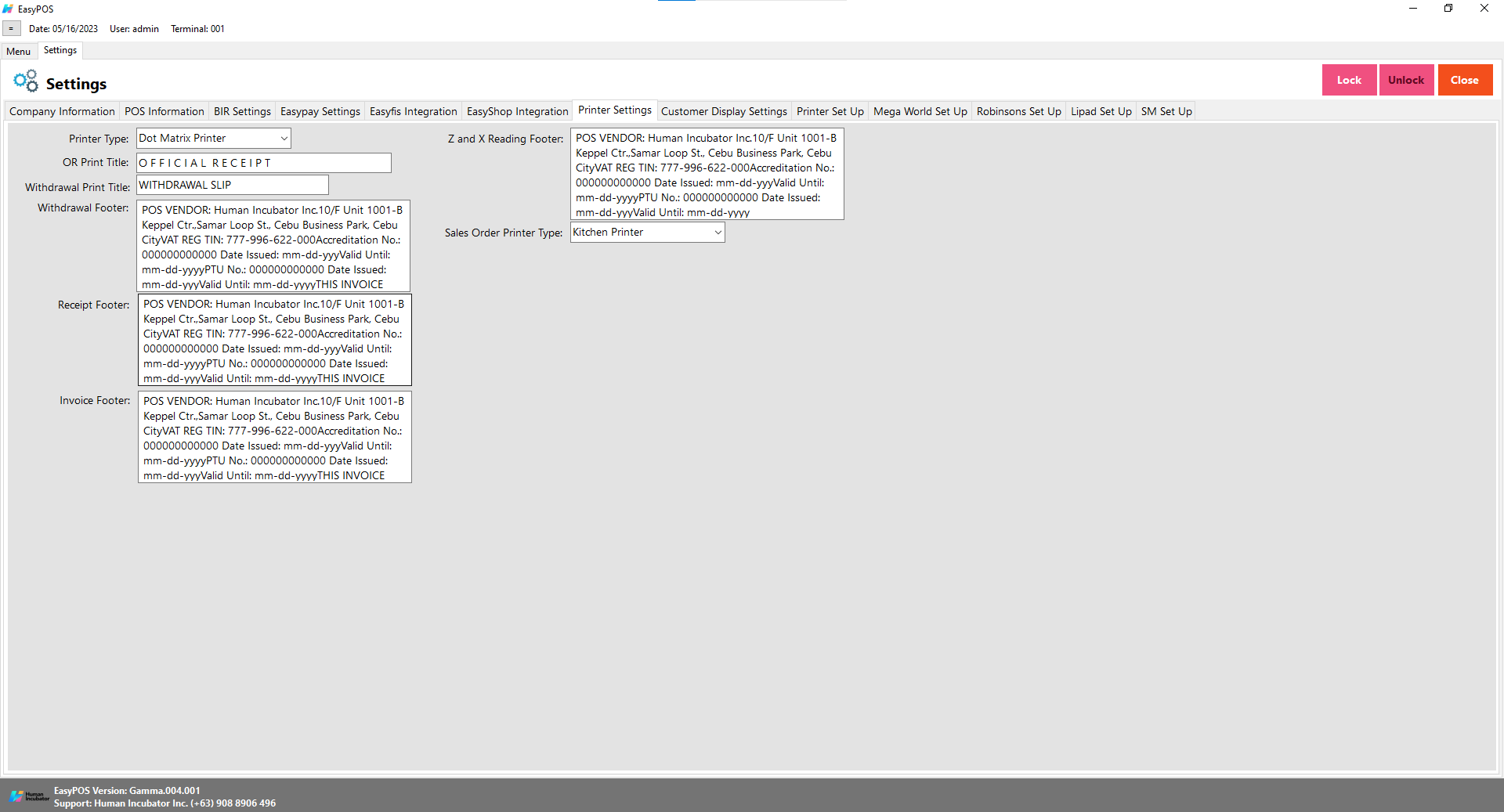
Task: Click the EasyPOS app icon in title bar
Action: [8, 9]
